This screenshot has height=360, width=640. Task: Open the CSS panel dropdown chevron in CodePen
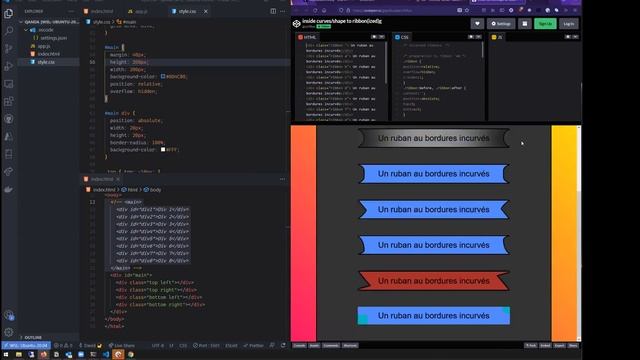478,37
